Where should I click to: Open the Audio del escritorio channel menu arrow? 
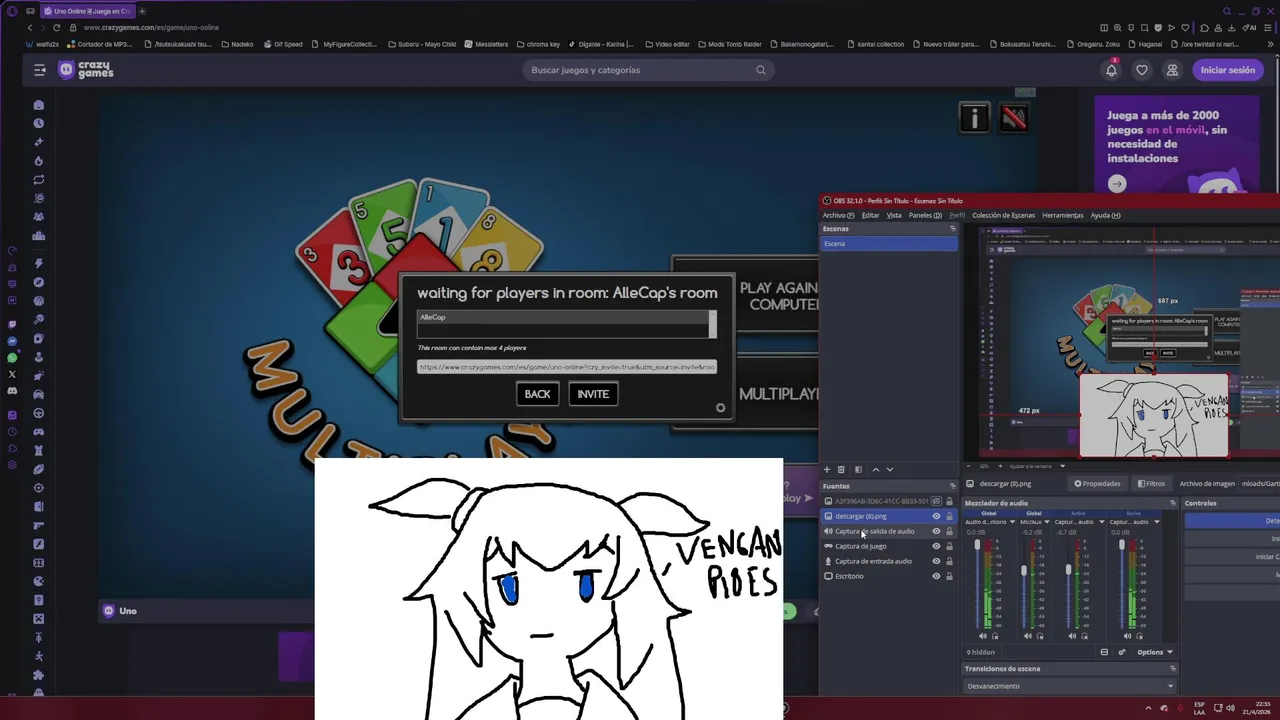pos(1012,522)
